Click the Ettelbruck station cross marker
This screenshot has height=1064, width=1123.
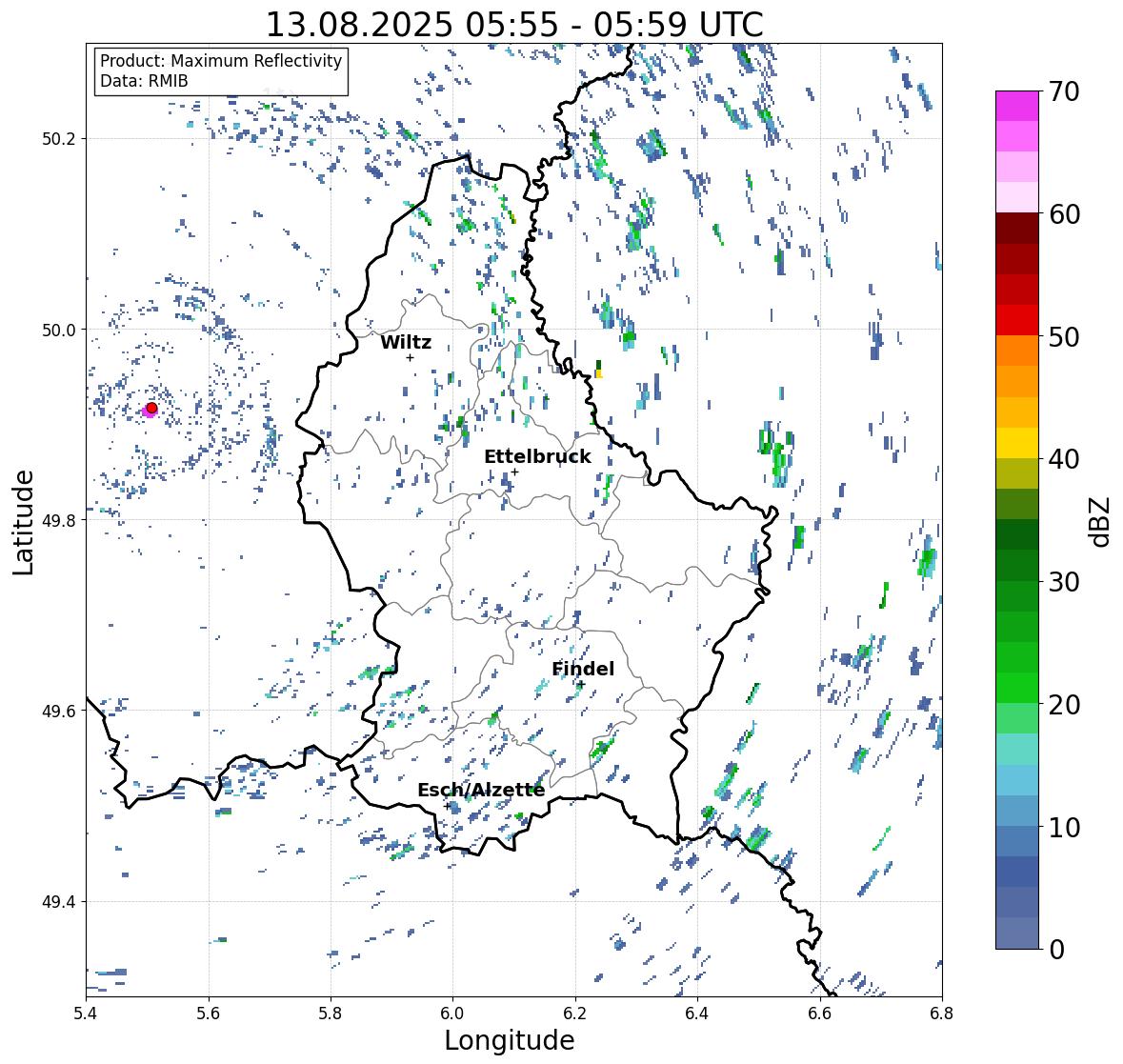coord(514,472)
